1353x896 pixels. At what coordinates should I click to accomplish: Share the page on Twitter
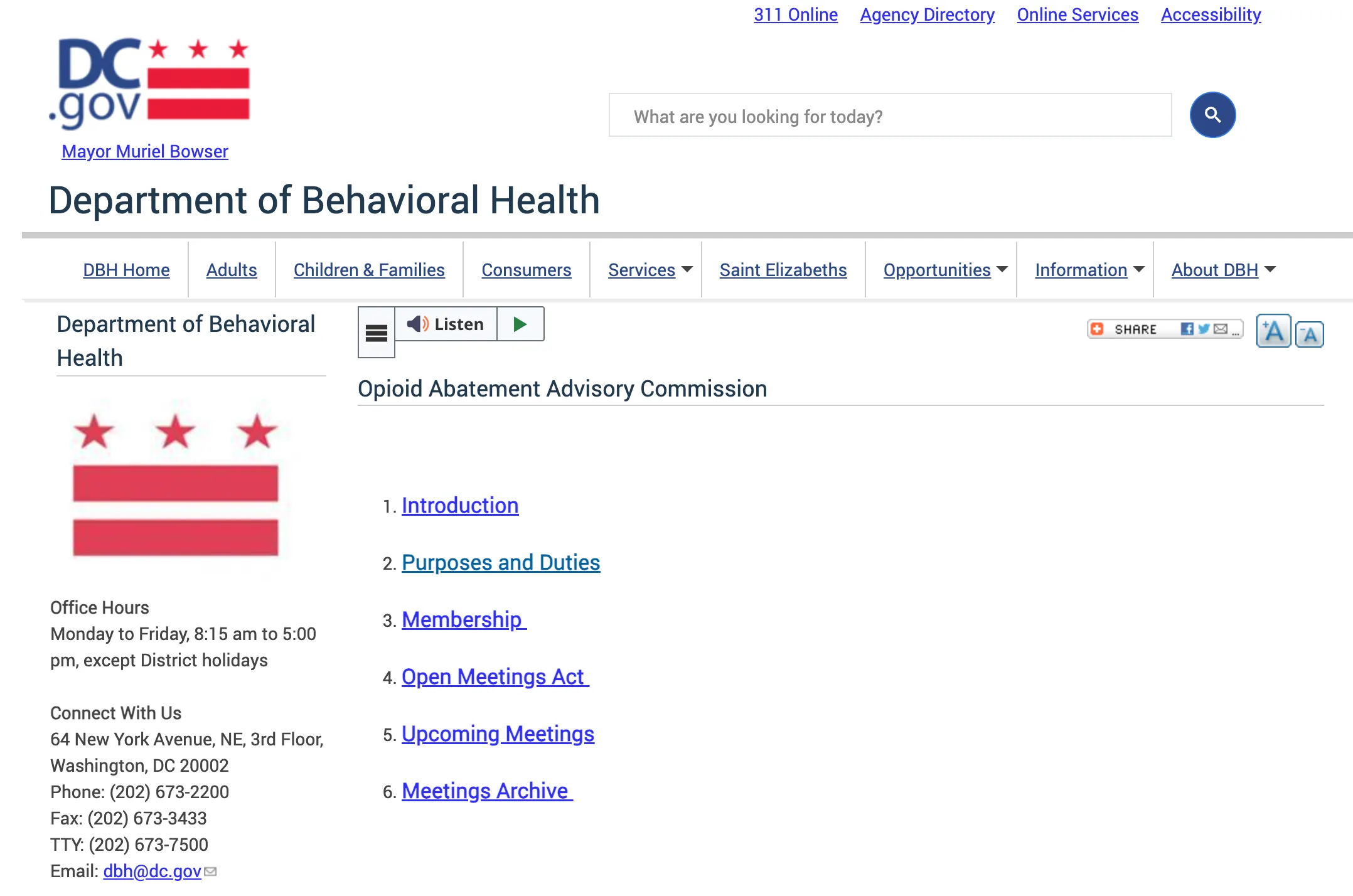tap(1204, 328)
